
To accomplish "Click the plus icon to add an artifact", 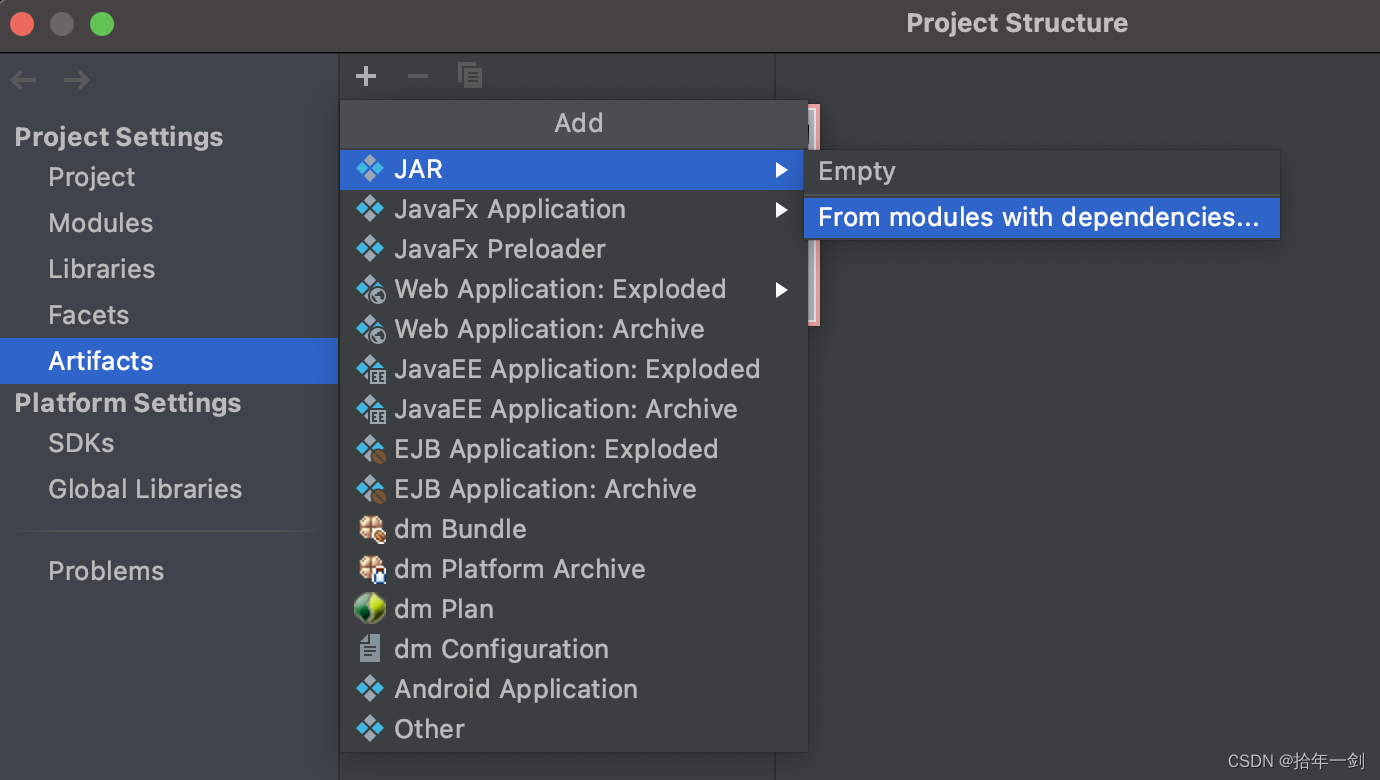I will (x=365, y=75).
